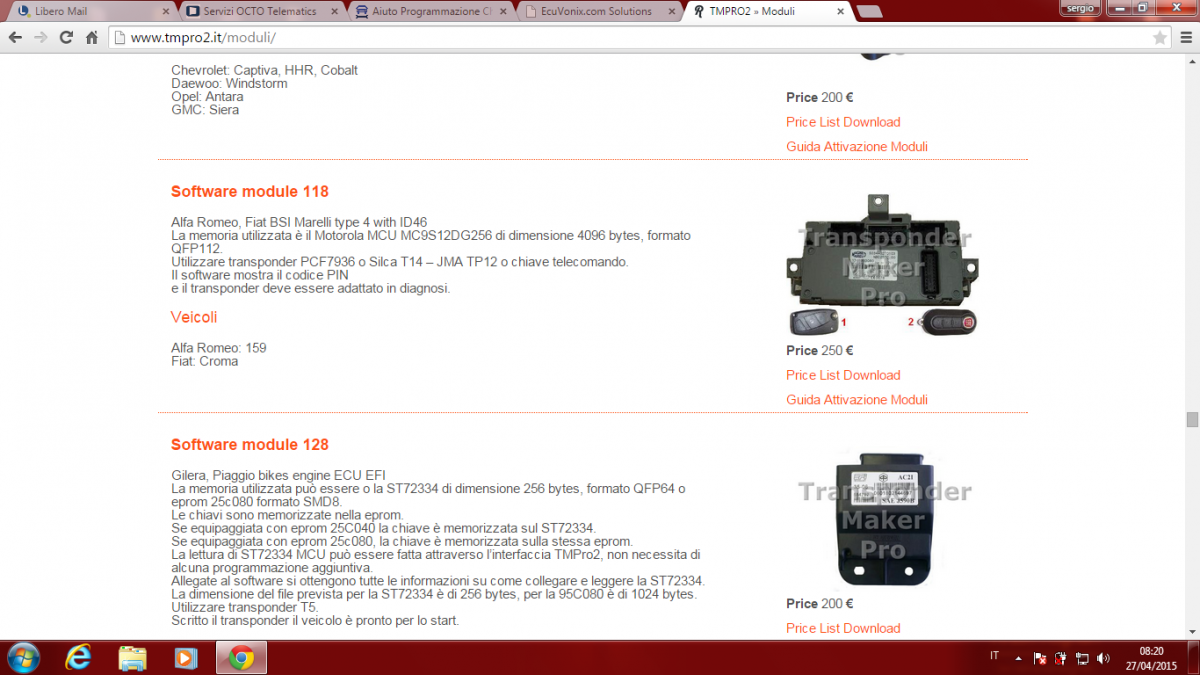Open the network tray icon

tap(1082, 658)
